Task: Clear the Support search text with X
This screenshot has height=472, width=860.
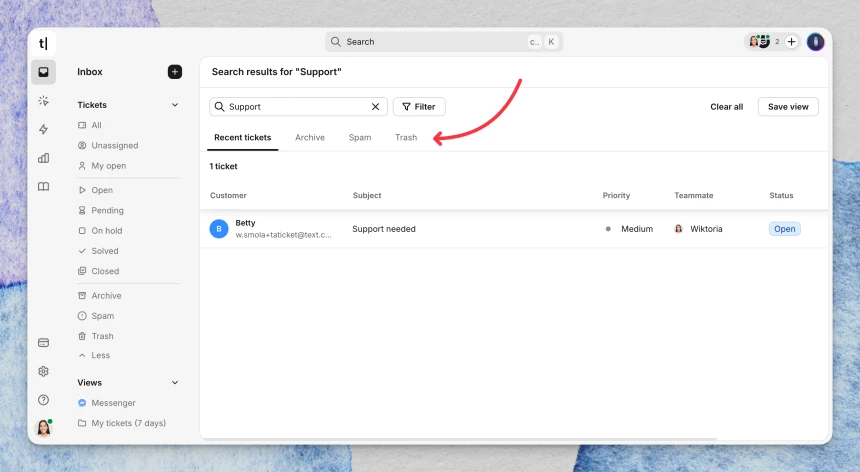Action: tap(375, 107)
